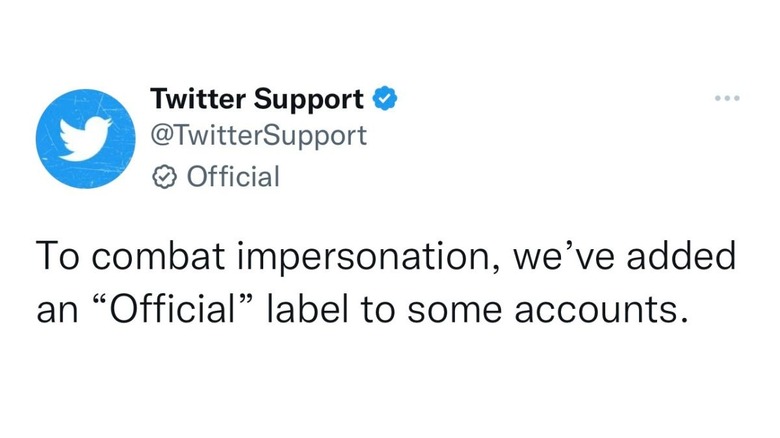Click the word "Twitter" in display name

[195, 99]
